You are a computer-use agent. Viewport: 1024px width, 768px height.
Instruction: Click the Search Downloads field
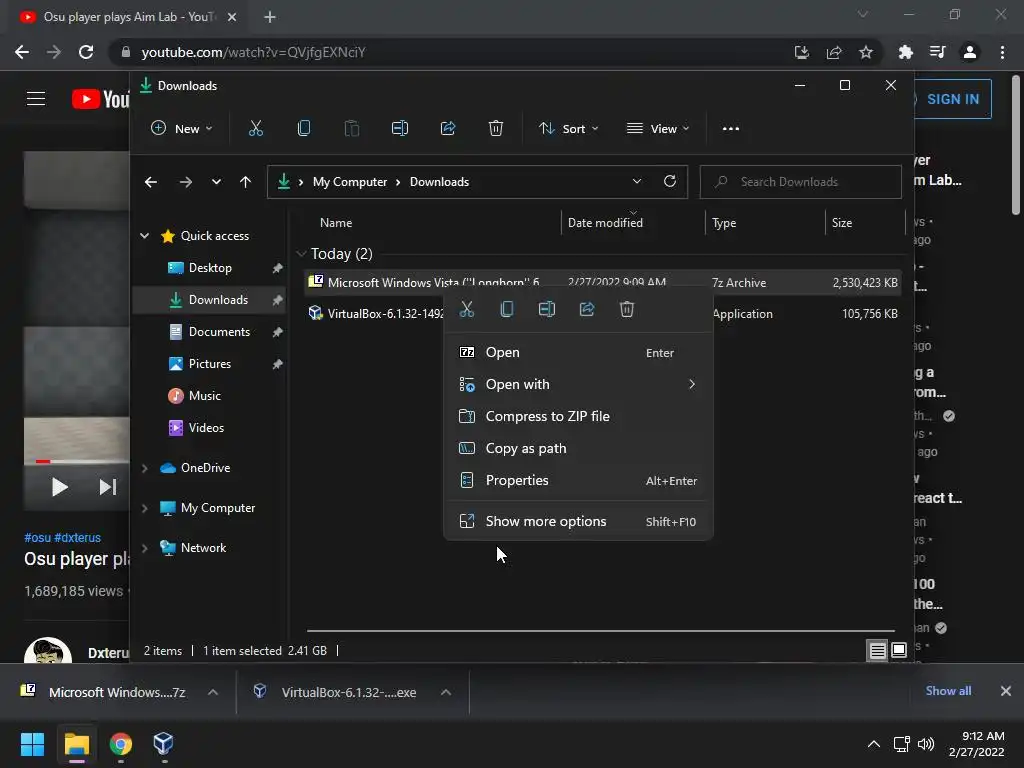pos(801,182)
